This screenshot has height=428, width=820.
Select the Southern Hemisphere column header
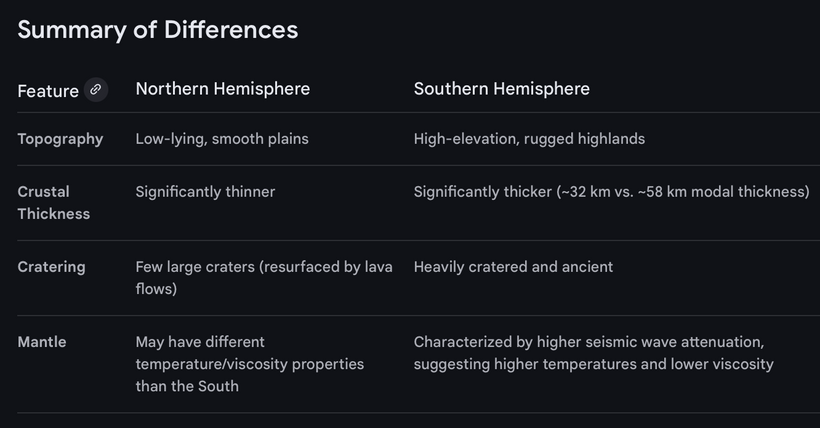click(501, 89)
